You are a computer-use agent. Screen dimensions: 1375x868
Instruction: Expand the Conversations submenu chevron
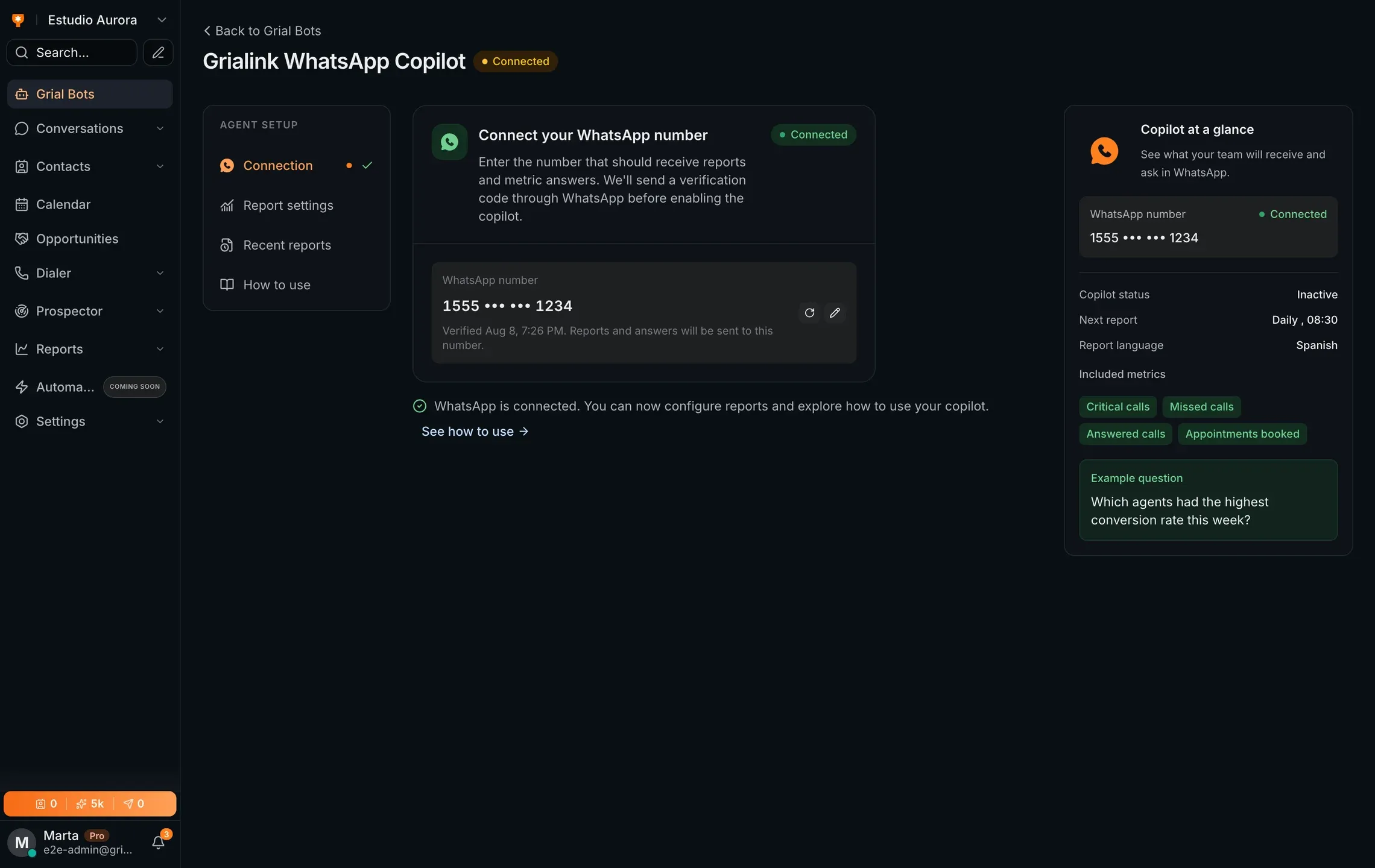(x=160, y=128)
